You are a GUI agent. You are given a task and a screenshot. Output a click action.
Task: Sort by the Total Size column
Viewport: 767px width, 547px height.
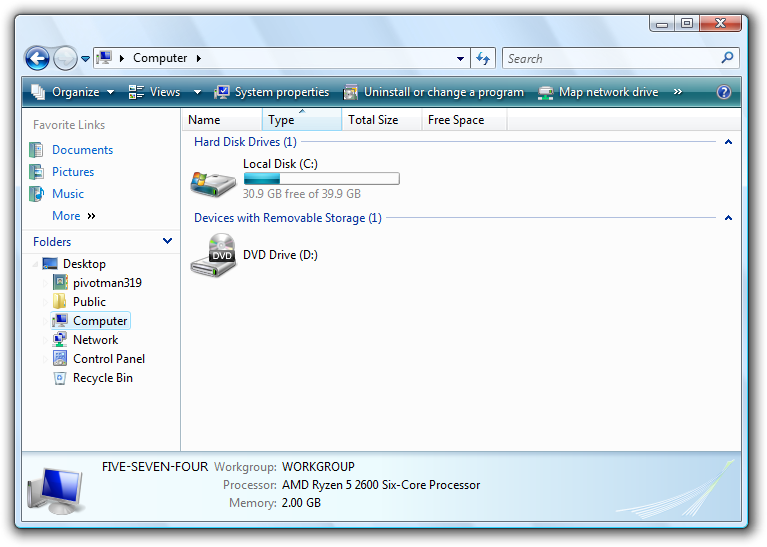click(x=382, y=120)
